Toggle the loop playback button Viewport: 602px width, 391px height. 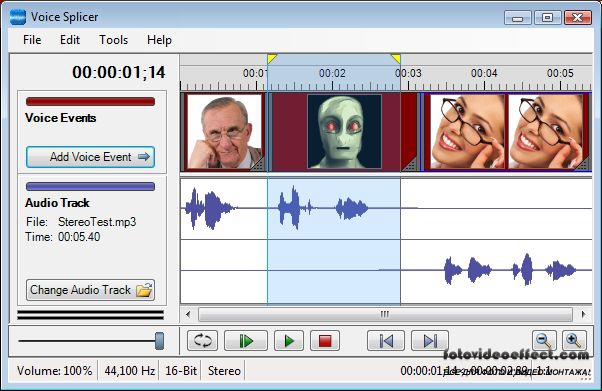coord(202,340)
